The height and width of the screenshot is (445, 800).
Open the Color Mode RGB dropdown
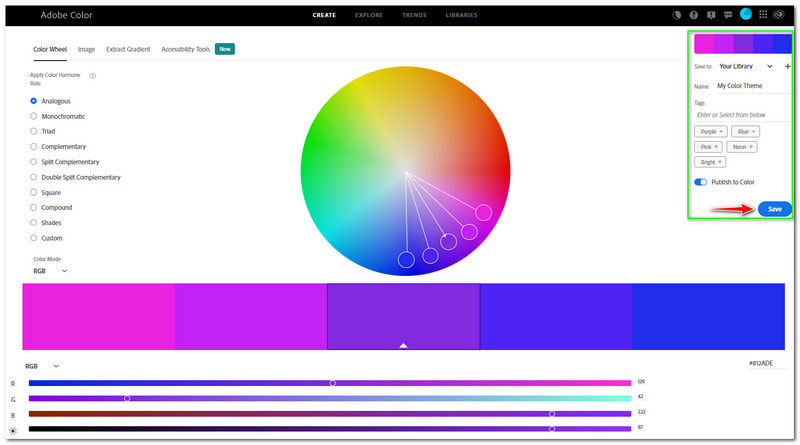click(50, 271)
